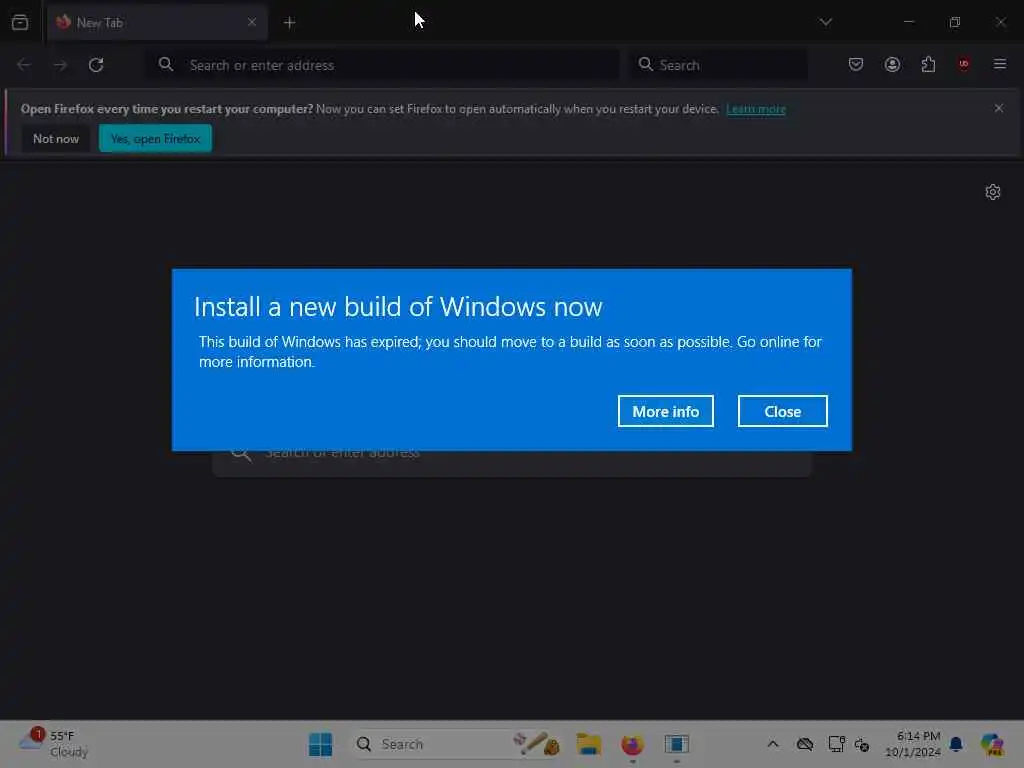Open Firefox account icon
Screen dimensions: 1024x768
tap(892, 64)
